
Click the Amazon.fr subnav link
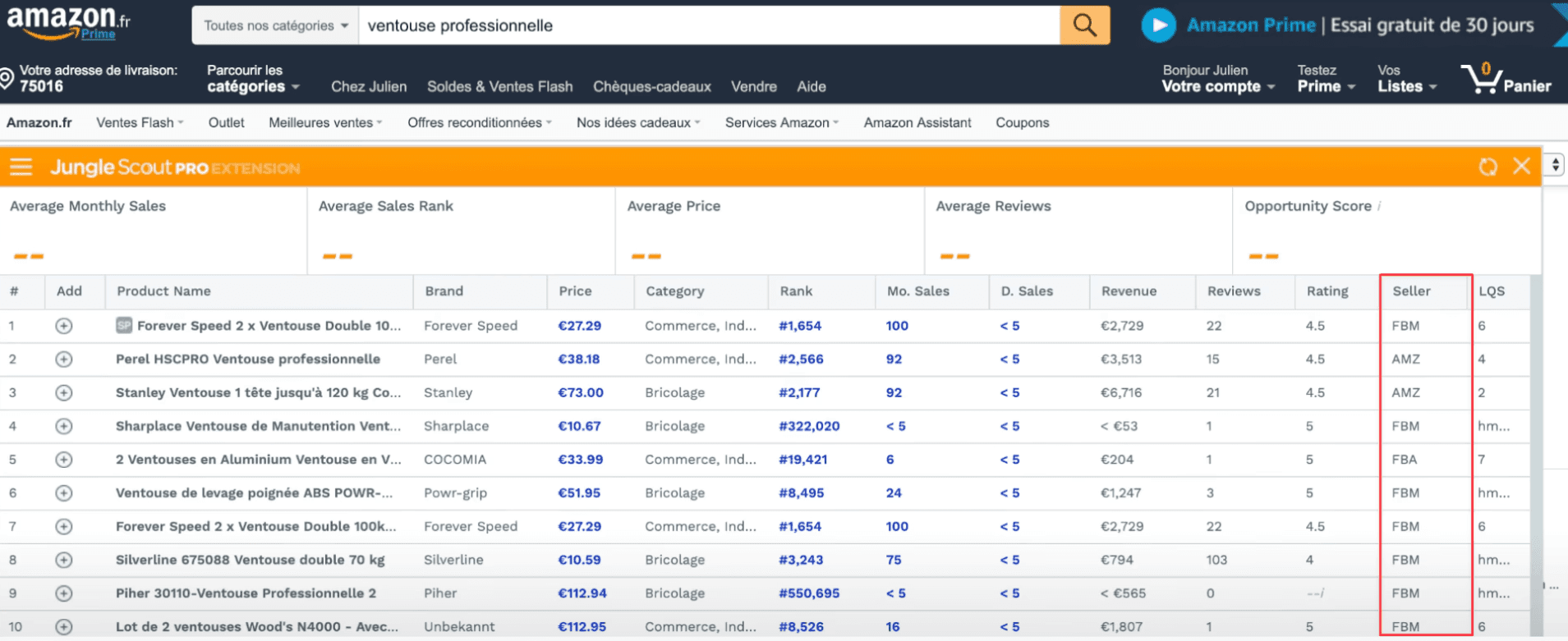(39, 122)
